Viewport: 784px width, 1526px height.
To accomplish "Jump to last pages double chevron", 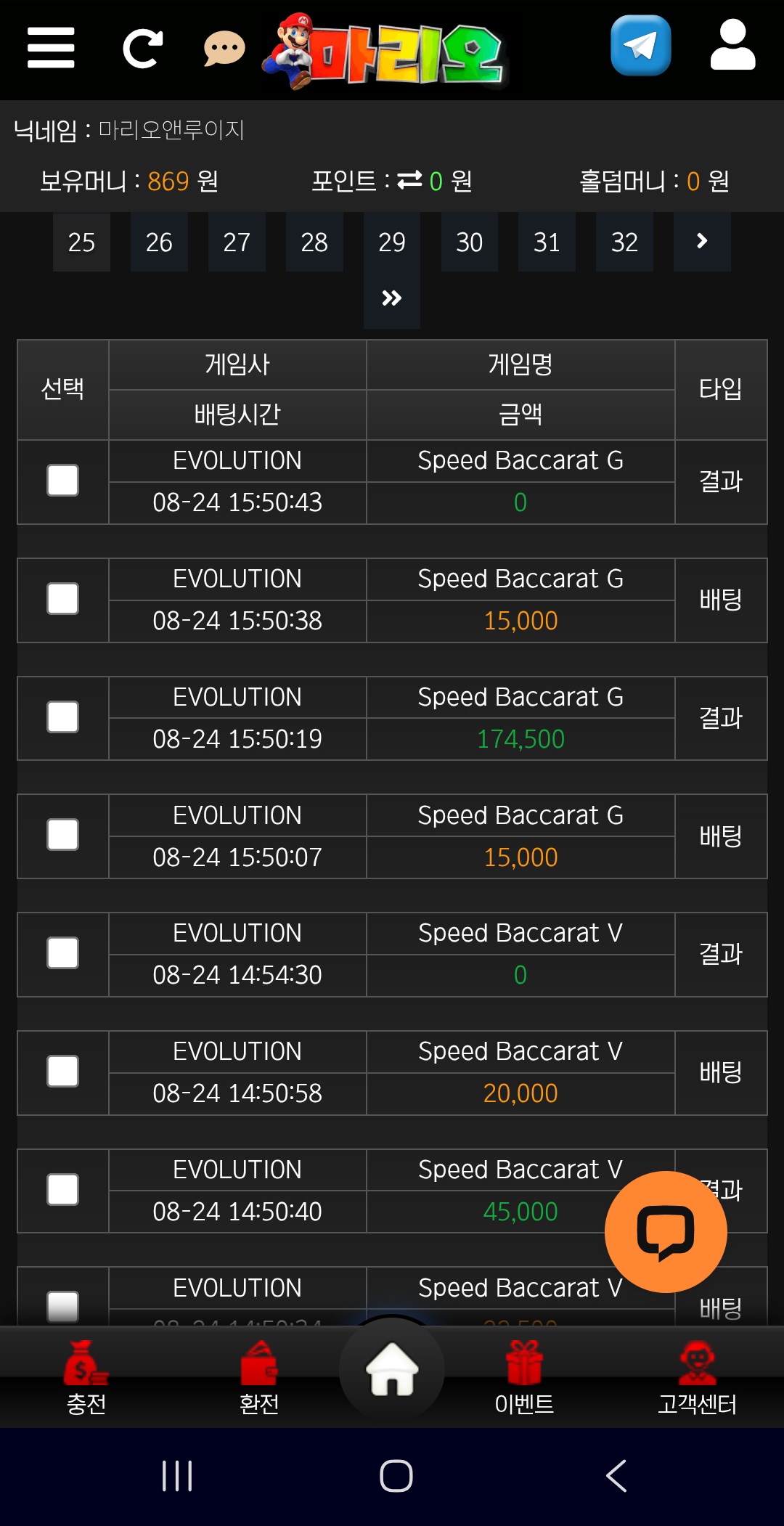I will pyautogui.click(x=392, y=298).
